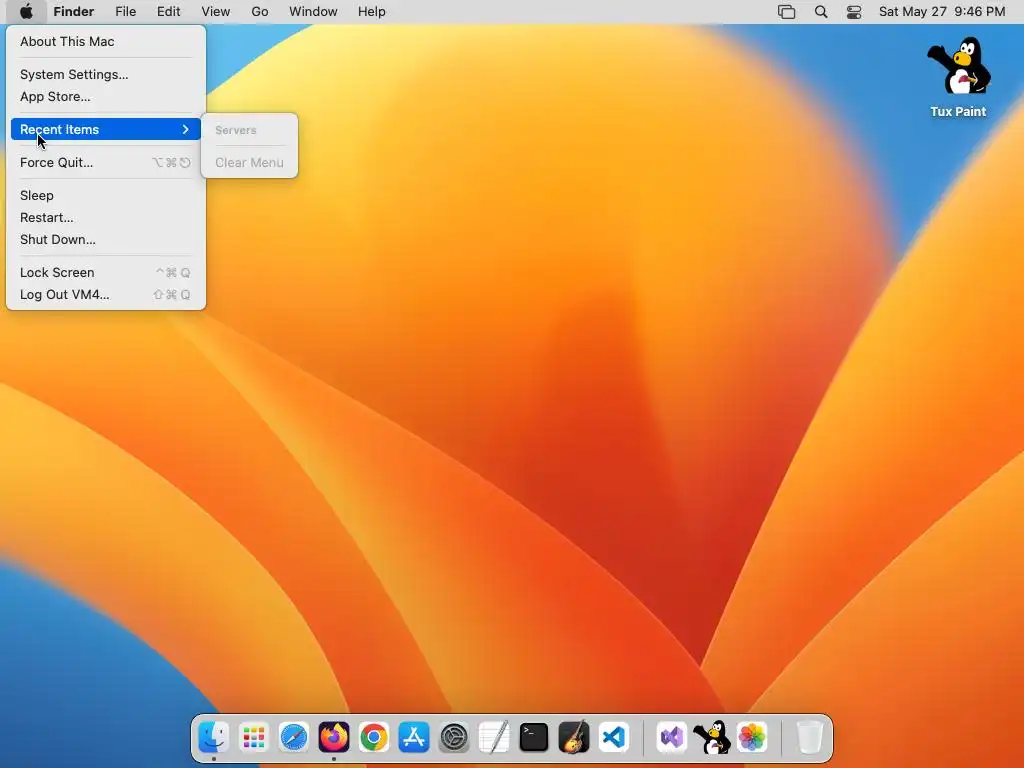Open Visual Studio purple icon in Dock

[672, 738]
